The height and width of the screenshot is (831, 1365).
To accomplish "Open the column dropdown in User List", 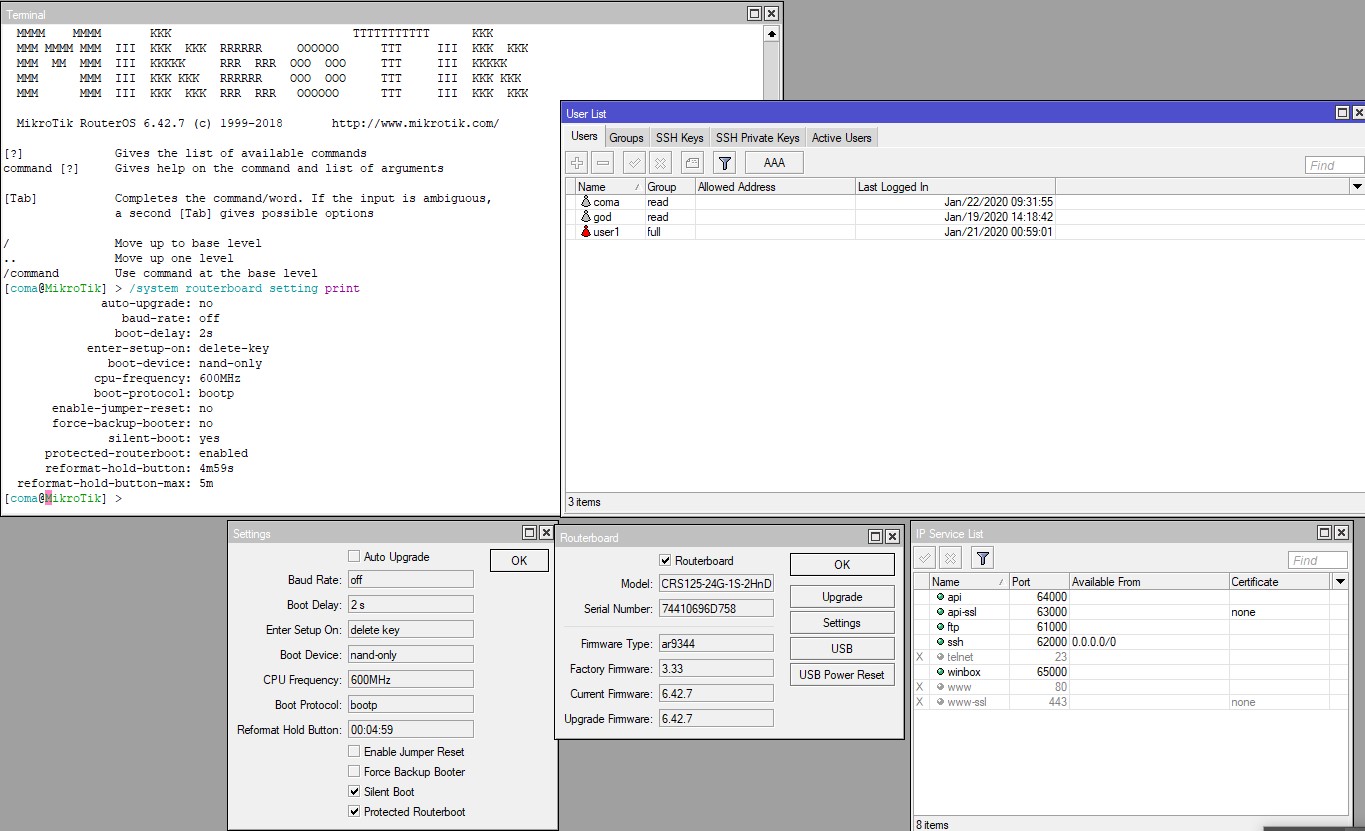I will click(1357, 187).
